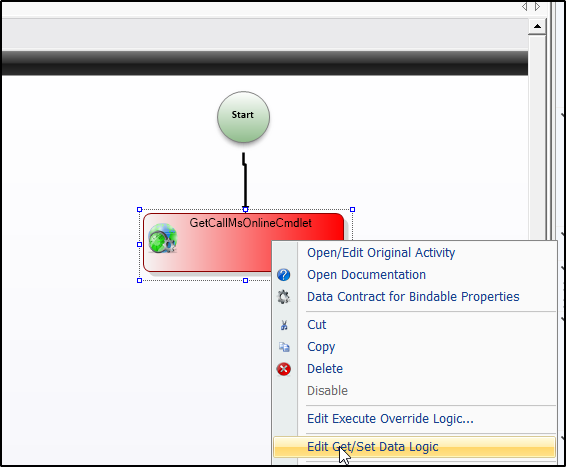Click the connector line below Start
This screenshot has height=467, width=566.
pos(245,180)
